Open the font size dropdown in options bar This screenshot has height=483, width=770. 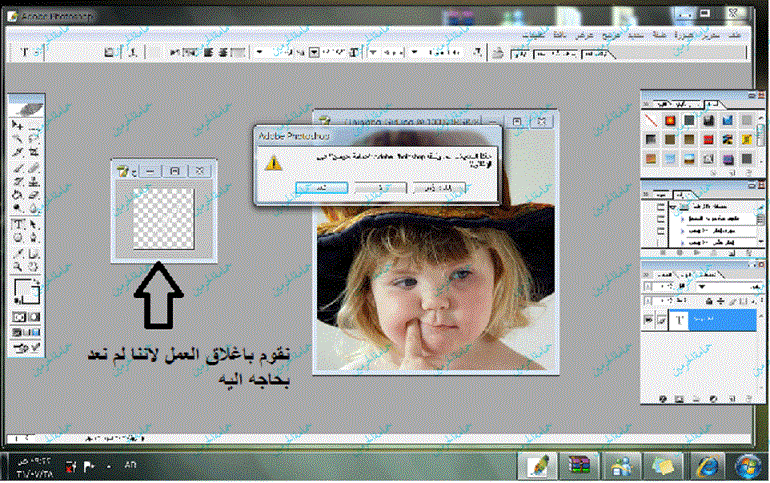(315, 50)
